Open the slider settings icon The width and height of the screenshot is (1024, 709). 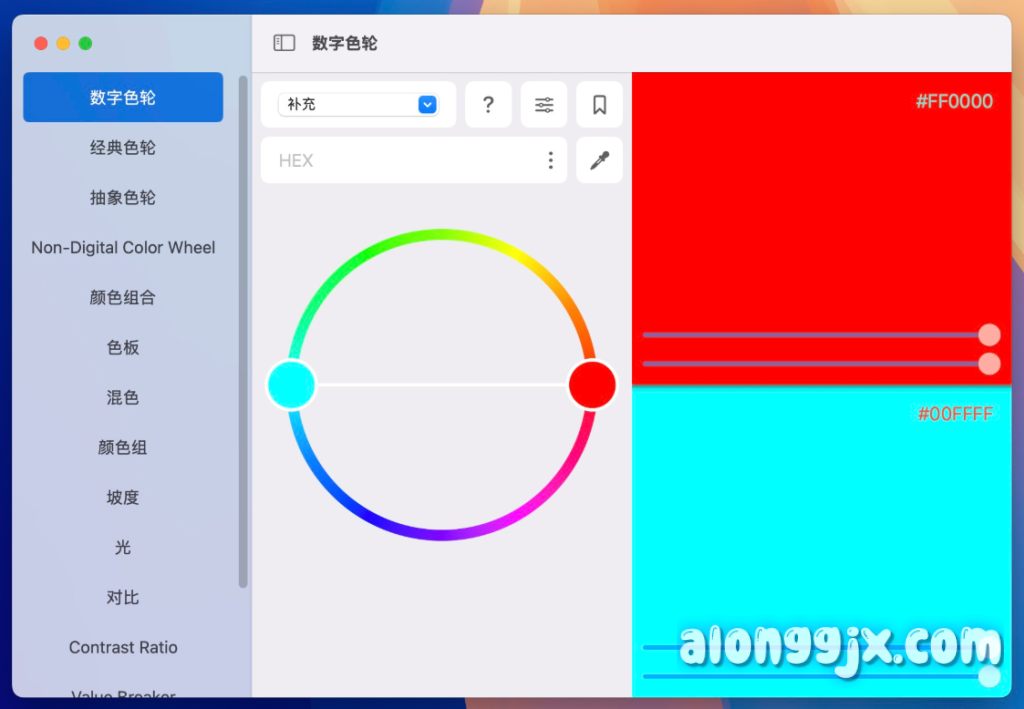[x=544, y=105]
